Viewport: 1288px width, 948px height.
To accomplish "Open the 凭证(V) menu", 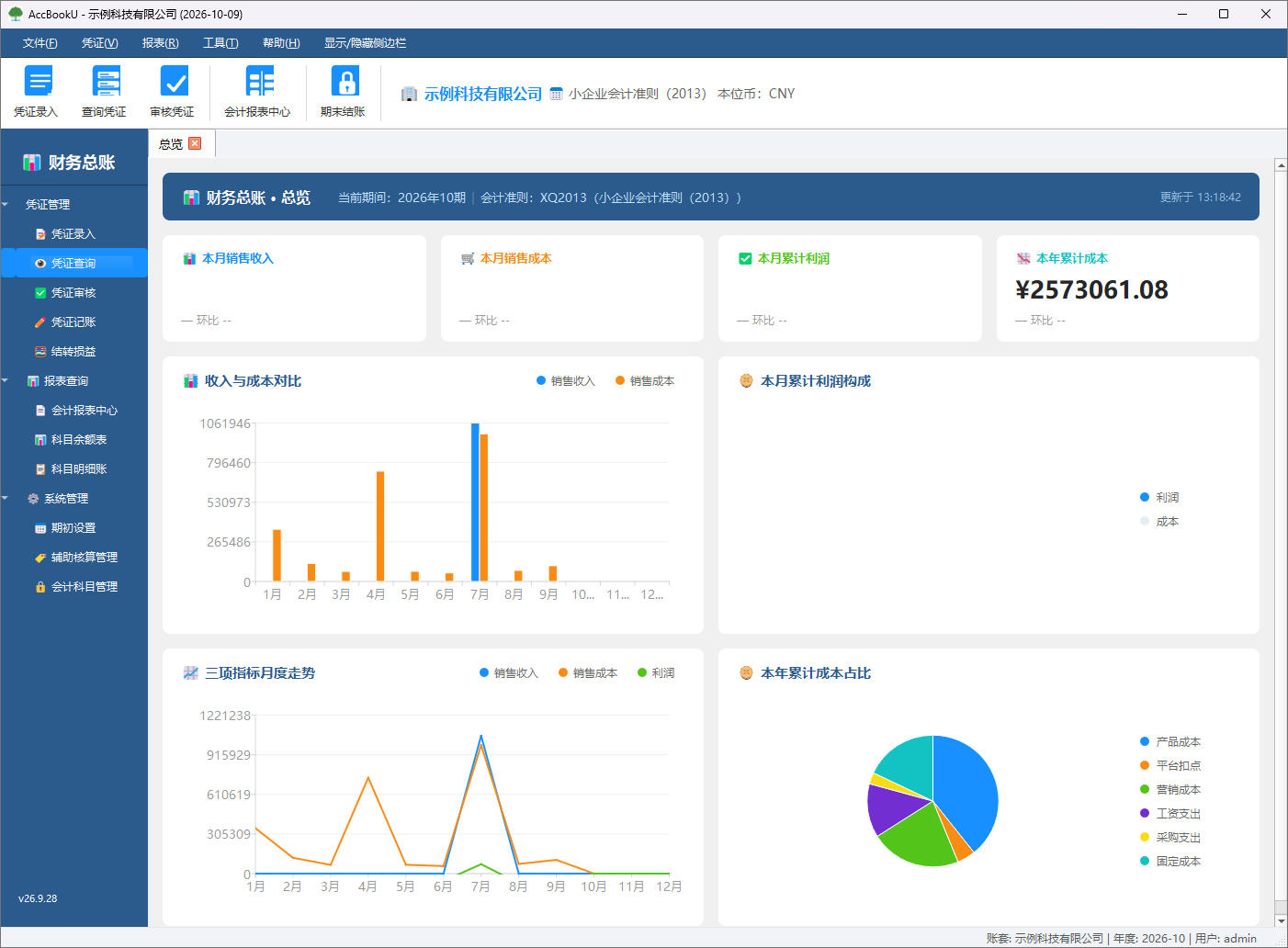I will click(x=99, y=43).
